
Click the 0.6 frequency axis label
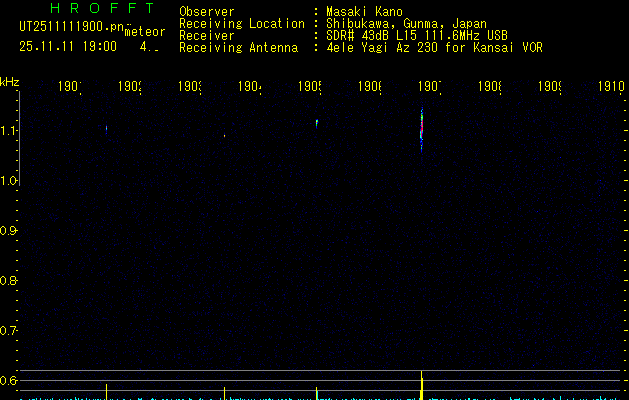coord(9,380)
